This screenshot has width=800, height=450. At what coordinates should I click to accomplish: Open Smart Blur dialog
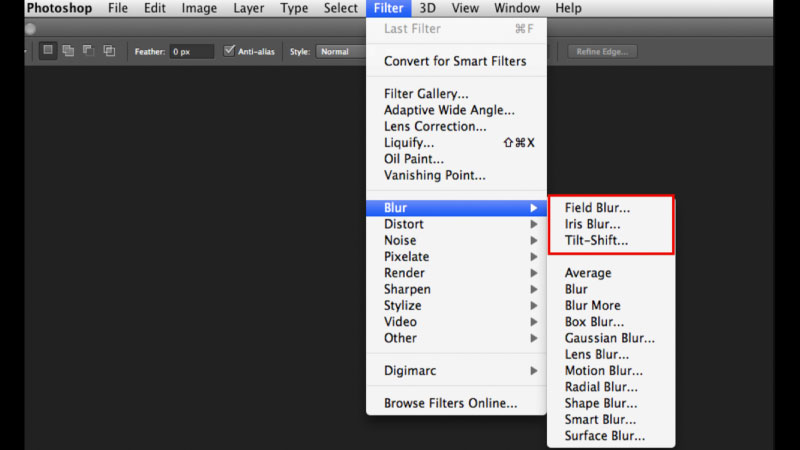pos(611,420)
